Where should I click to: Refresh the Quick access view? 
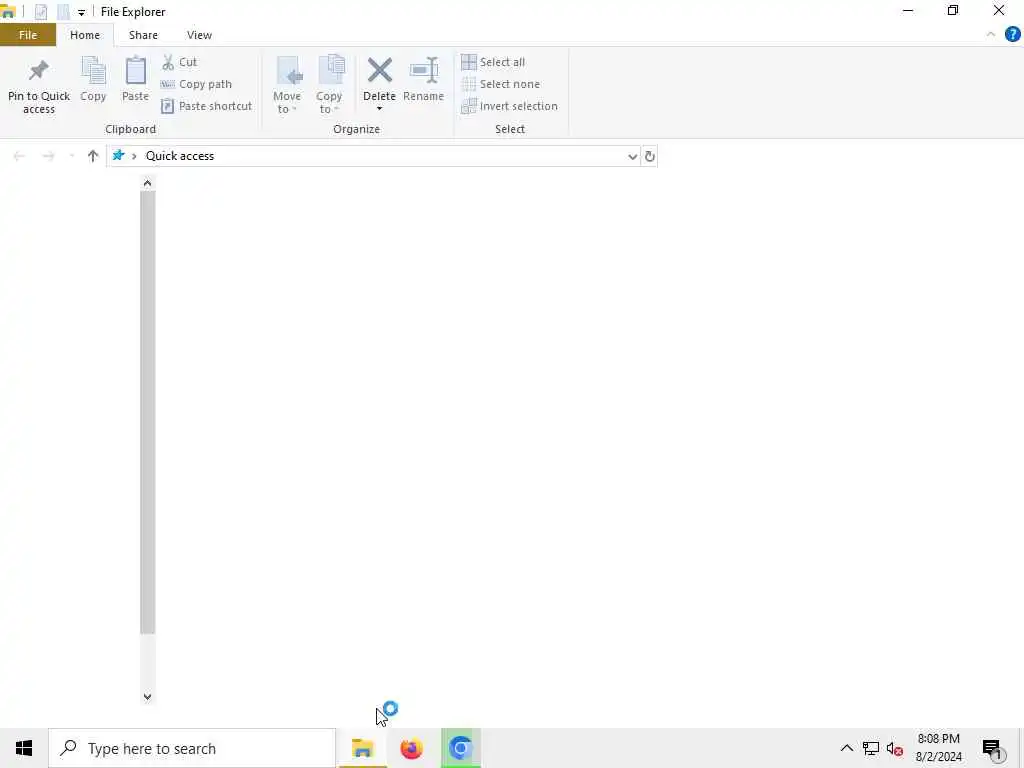point(649,157)
